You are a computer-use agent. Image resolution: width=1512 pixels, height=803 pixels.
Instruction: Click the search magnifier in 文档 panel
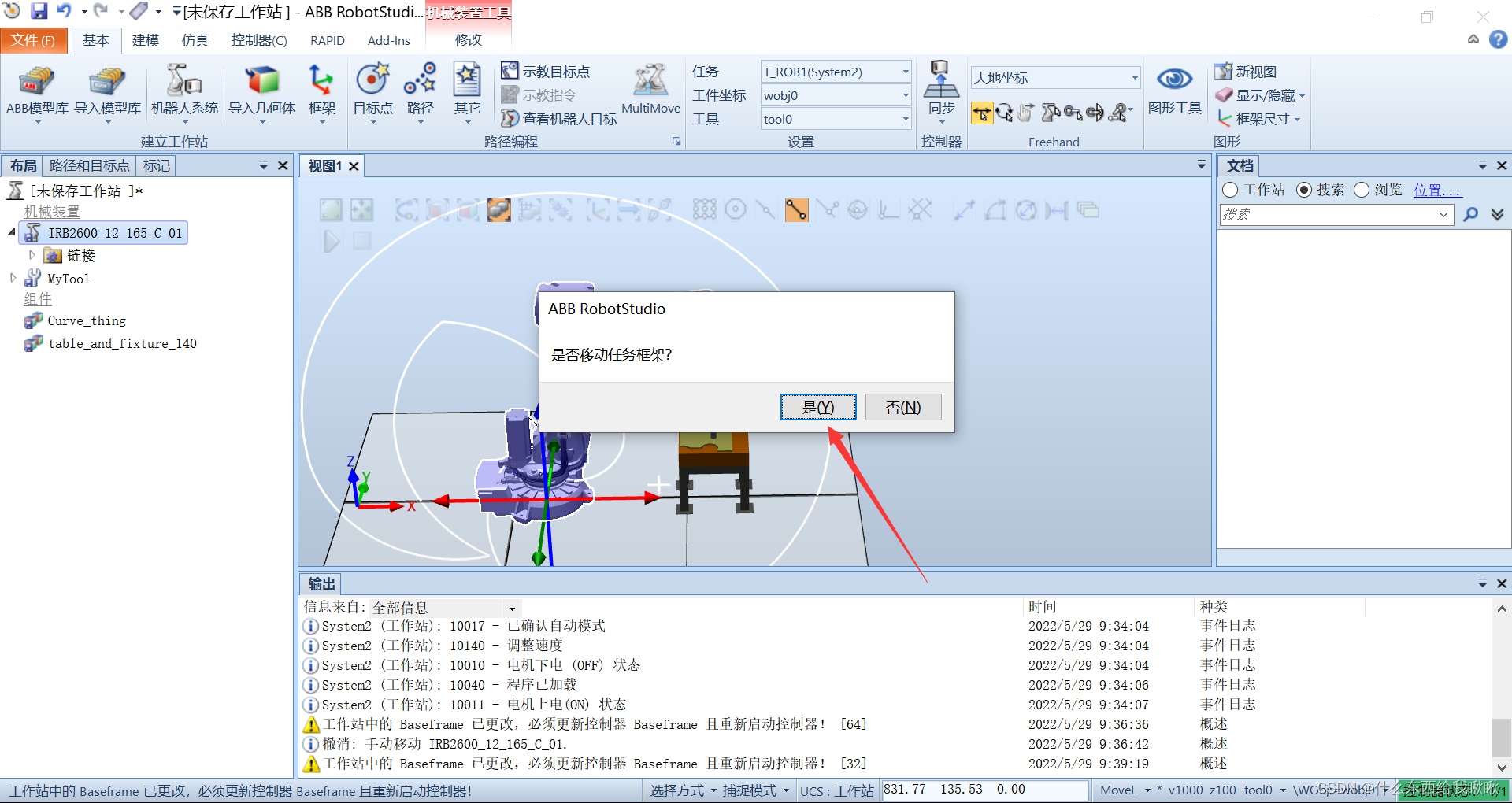pyautogui.click(x=1470, y=214)
